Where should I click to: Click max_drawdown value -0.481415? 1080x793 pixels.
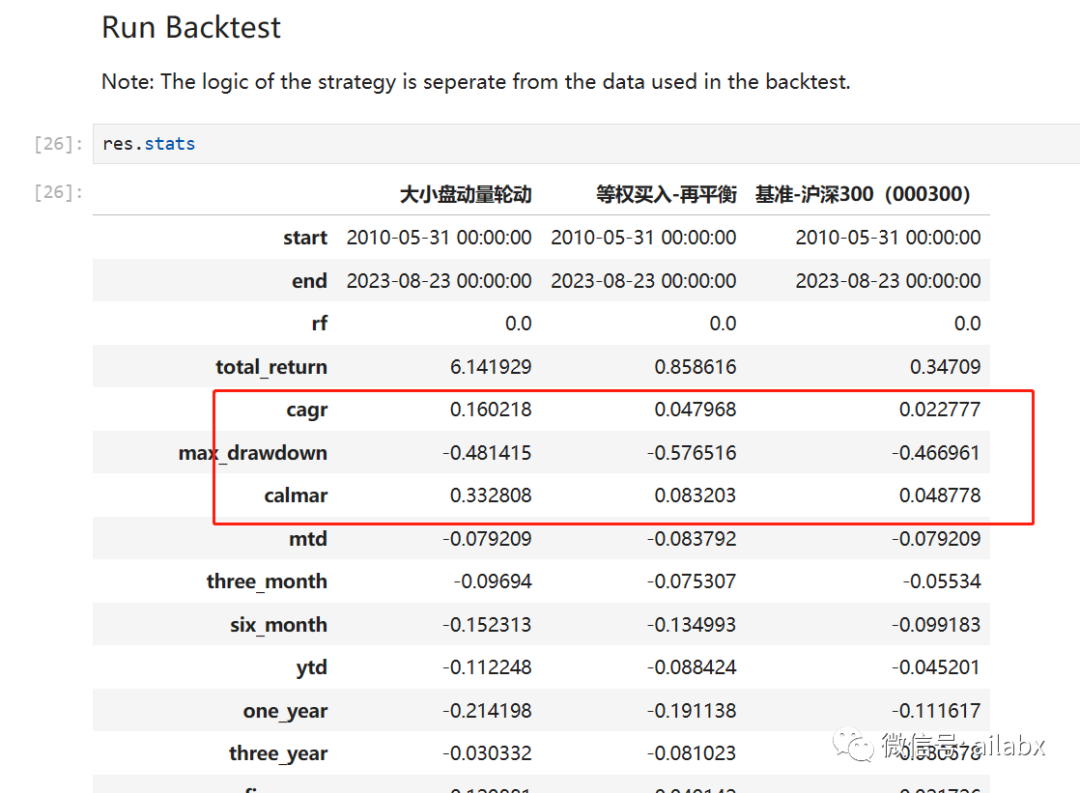coord(487,453)
